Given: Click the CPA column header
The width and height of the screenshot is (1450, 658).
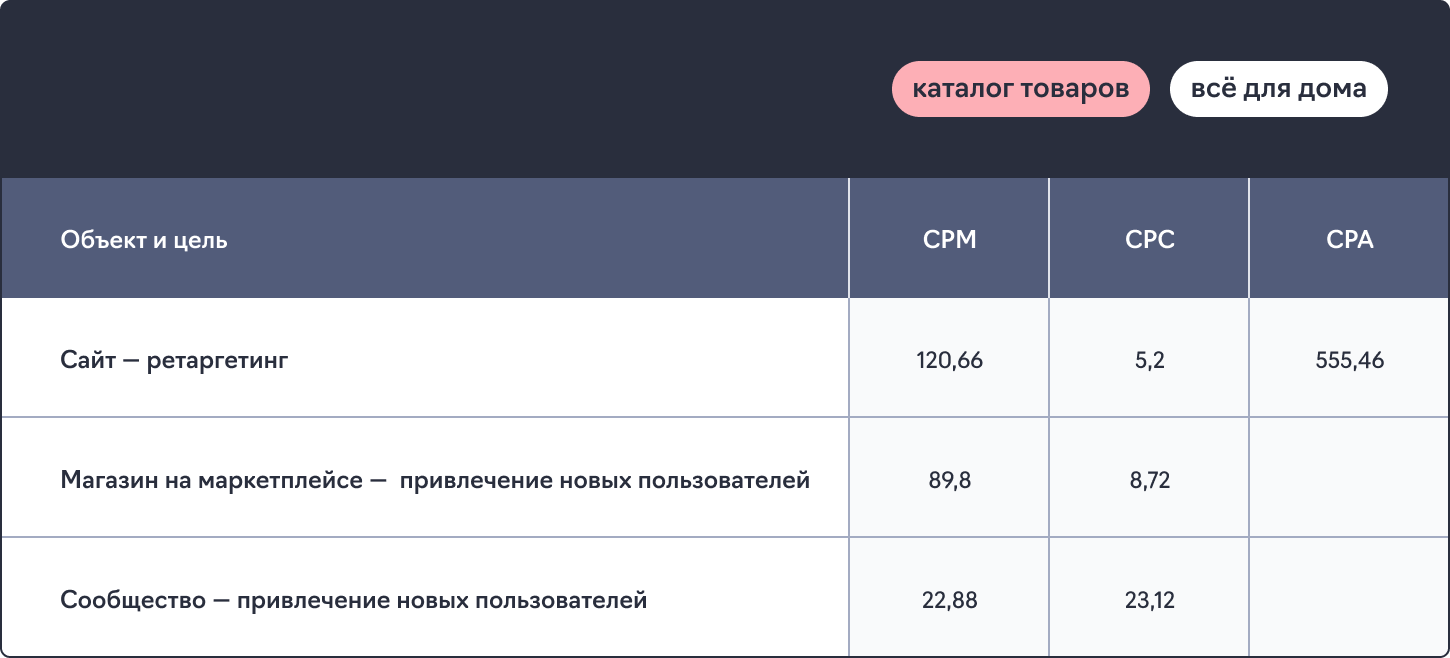Looking at the screenshot, I should [x=1349, y=240].
